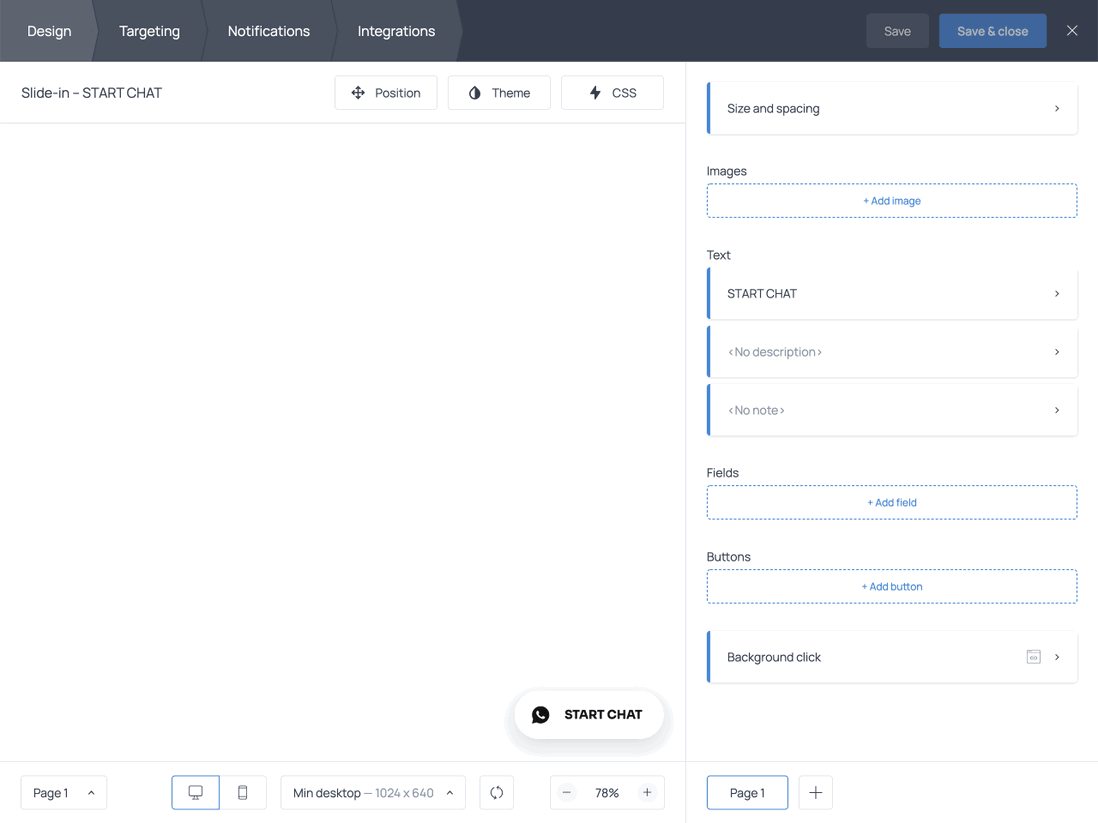
Task: Open the CSS editor
Action: tap(612, 93)
